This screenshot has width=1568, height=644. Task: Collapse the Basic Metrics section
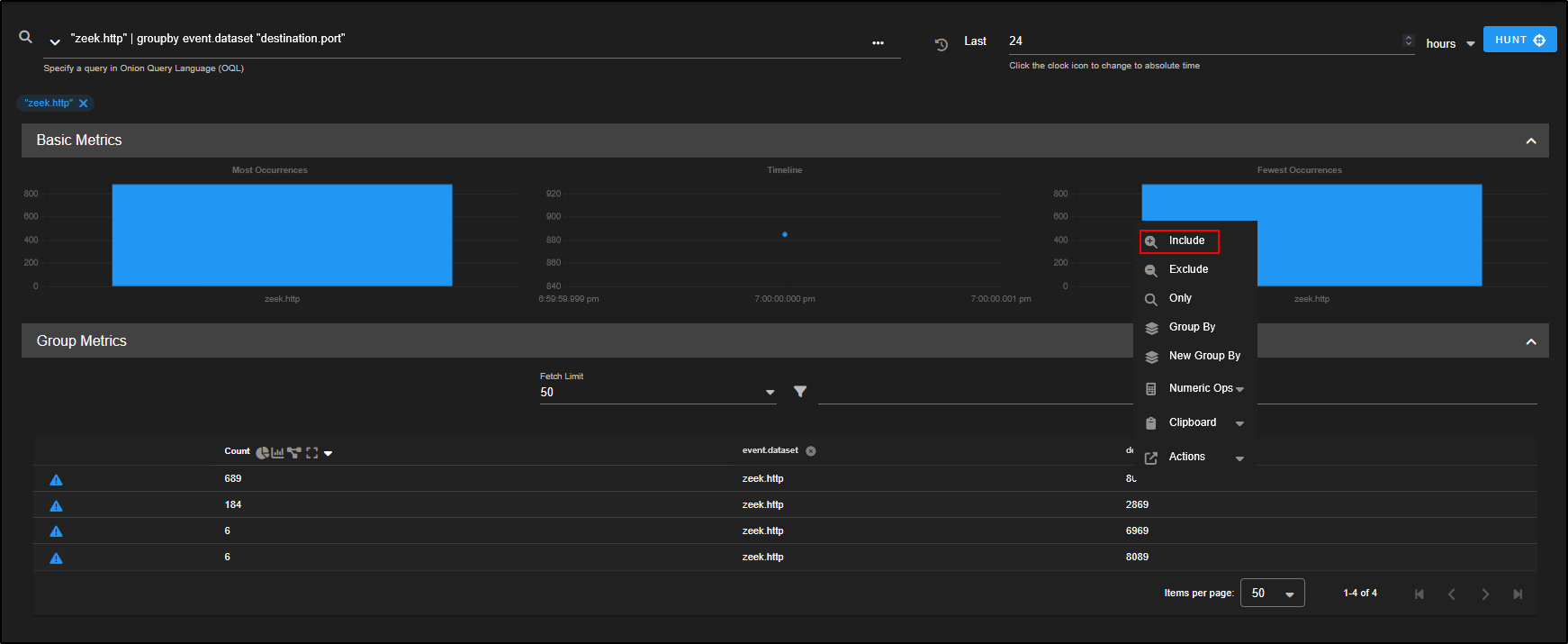pos(1530,141)
